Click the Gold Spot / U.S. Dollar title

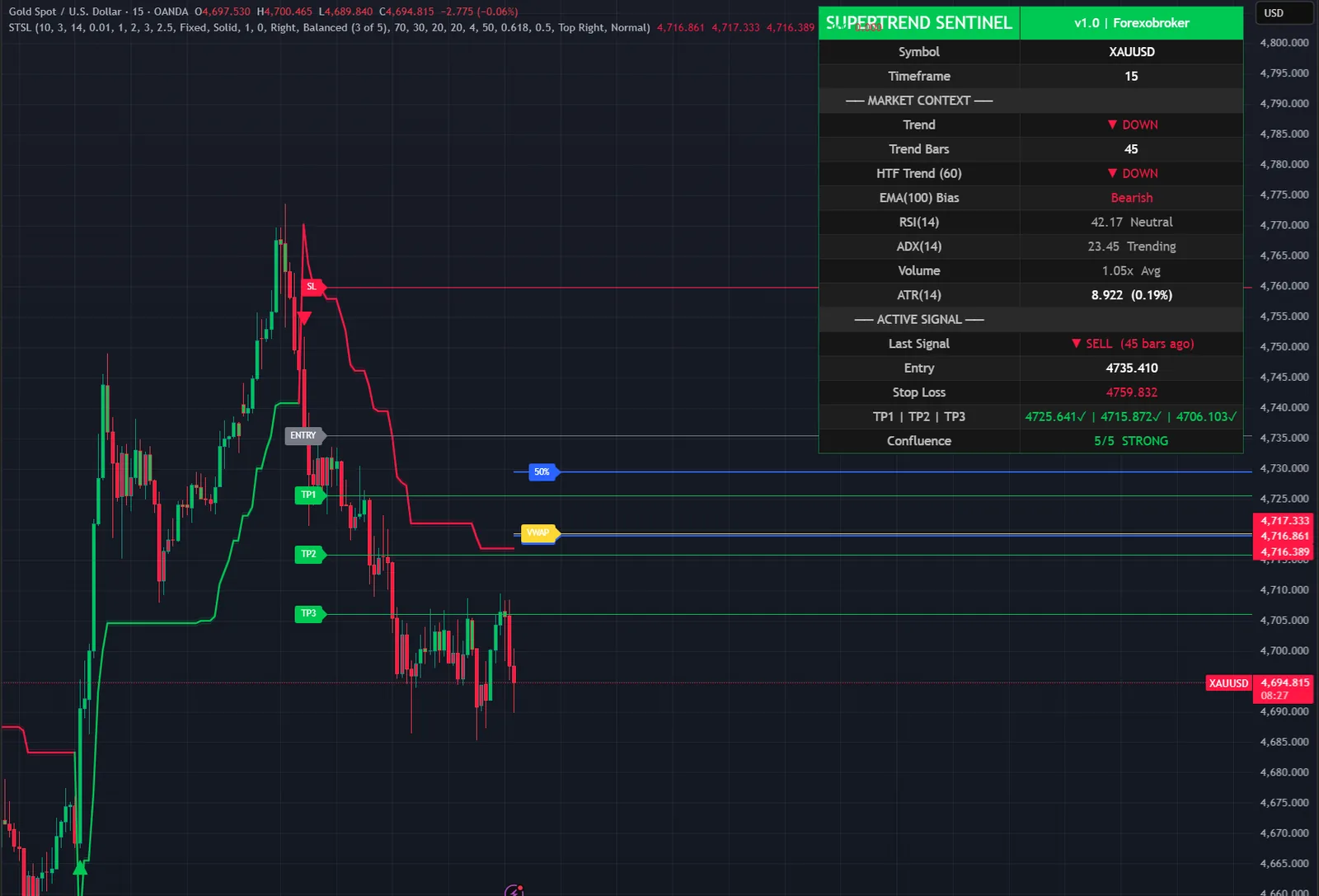[x=65, y=12]
